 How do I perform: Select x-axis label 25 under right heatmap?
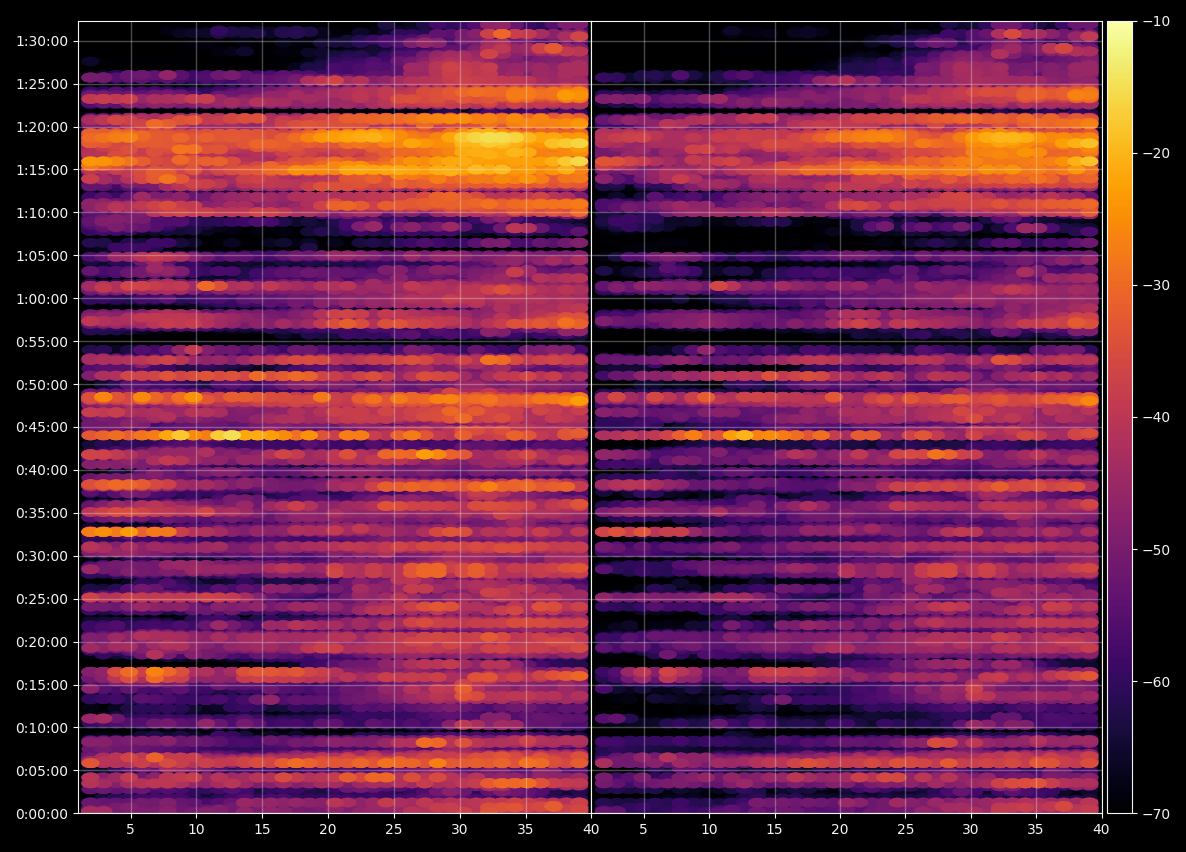tap(905, 829)
